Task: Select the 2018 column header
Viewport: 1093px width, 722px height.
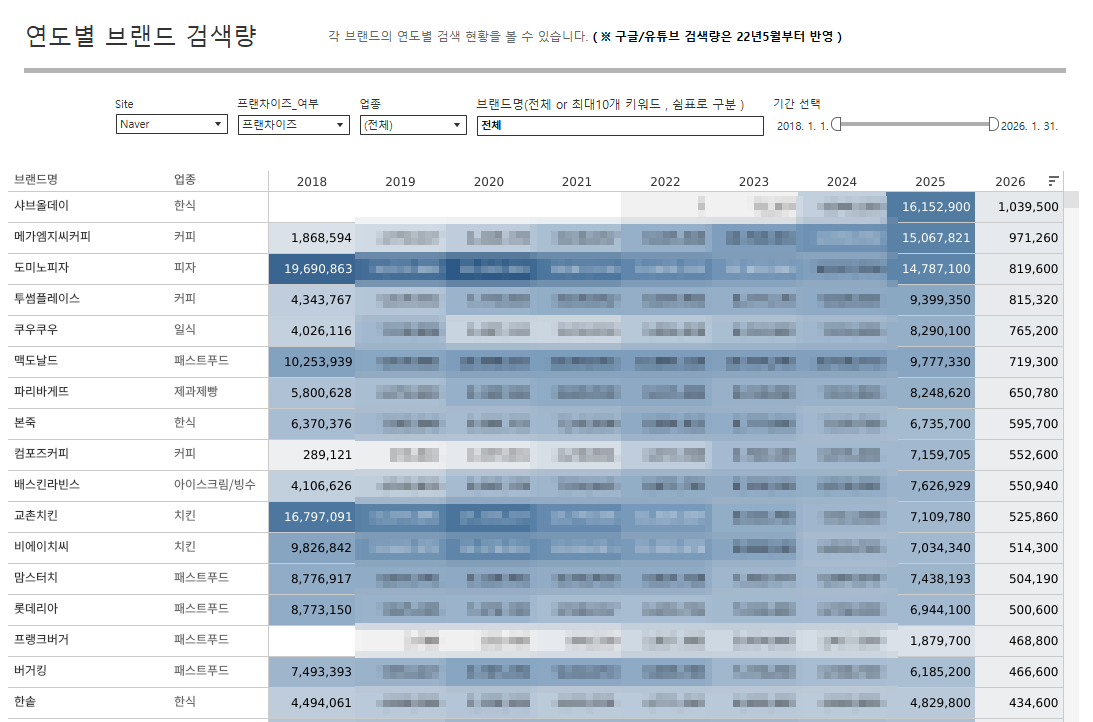Action: point(312,182)
